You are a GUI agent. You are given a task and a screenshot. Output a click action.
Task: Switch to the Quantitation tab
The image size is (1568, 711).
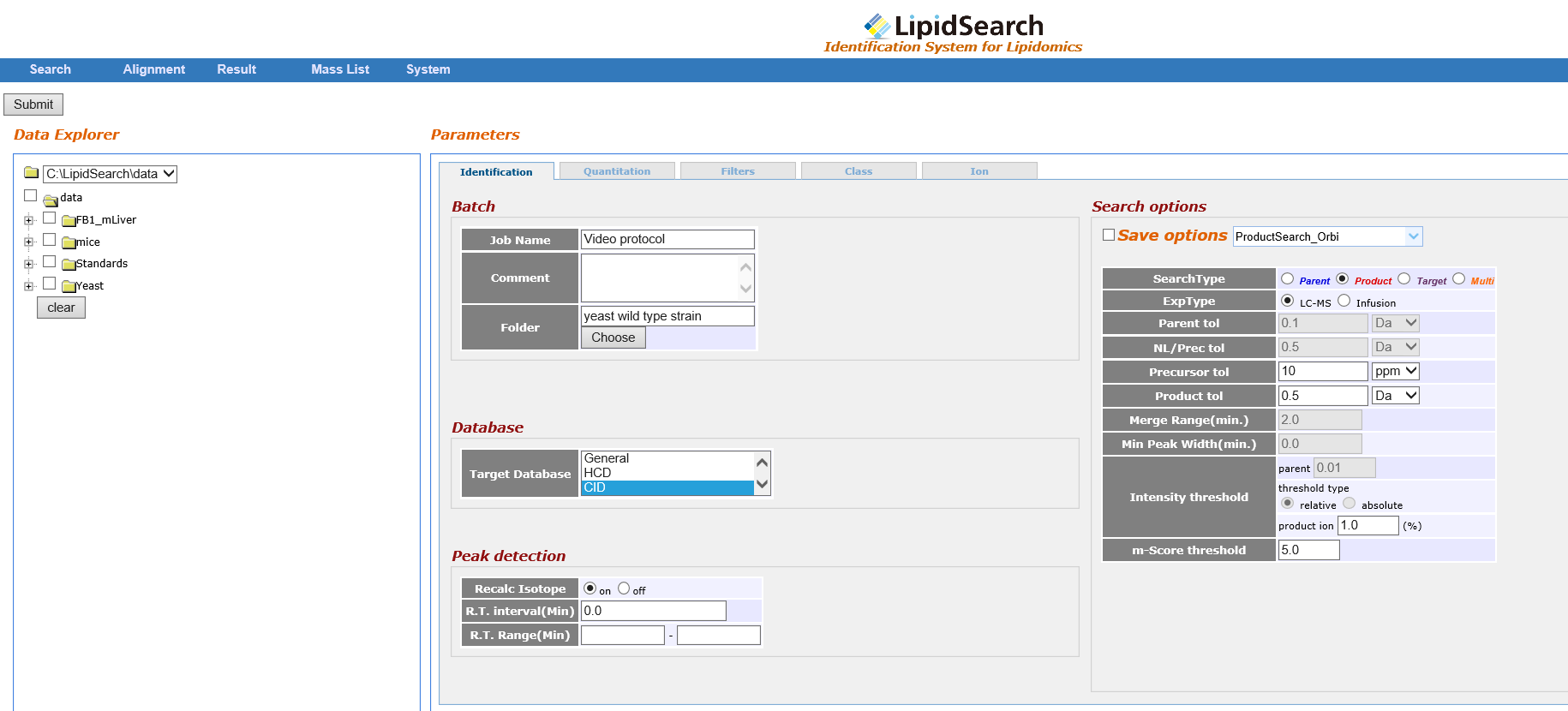click(617, 171)
